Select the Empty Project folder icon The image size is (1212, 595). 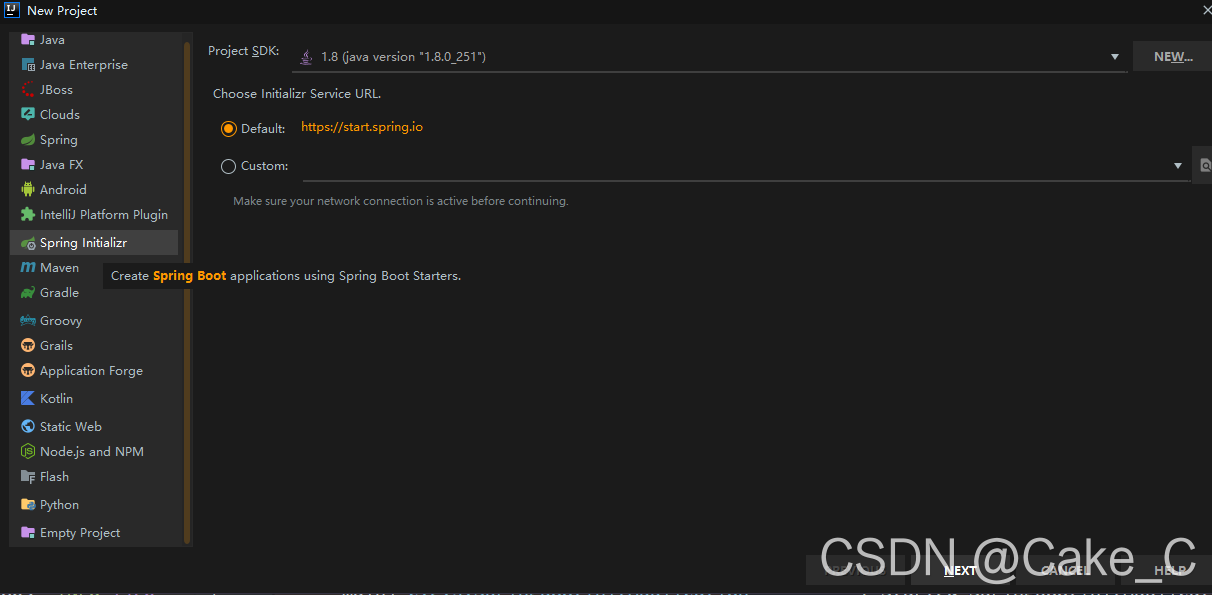pos(28,533)
